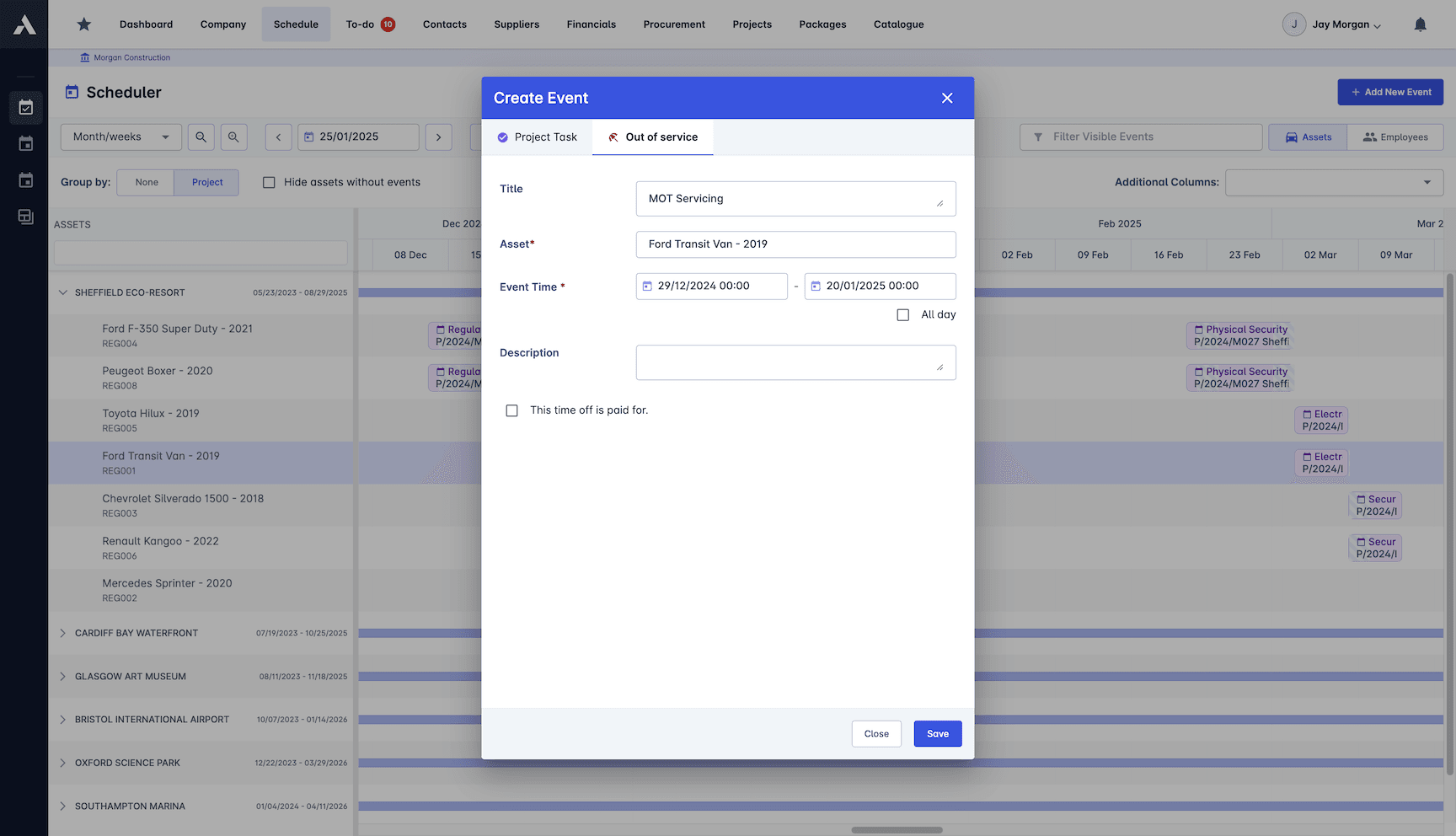Screen dimensions: 1456x836
Task: Click the Morgan Construction building icon breadcrumb
Action: (84, 56)
